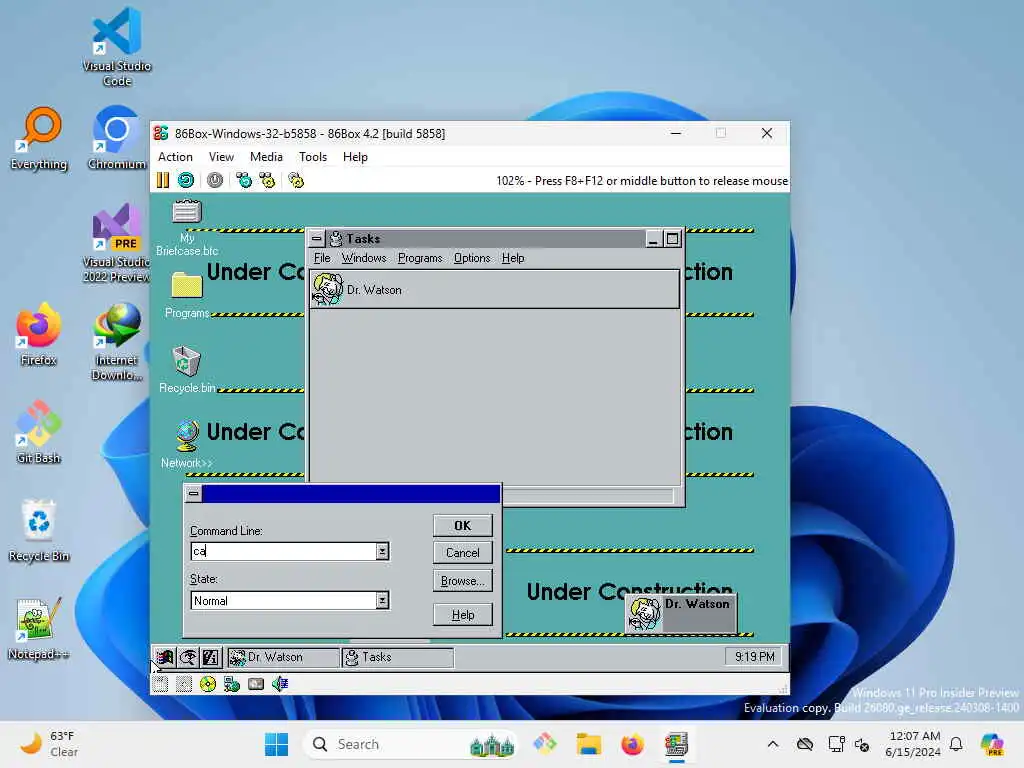Open Chromium desktop shortcut

point(117,138)
